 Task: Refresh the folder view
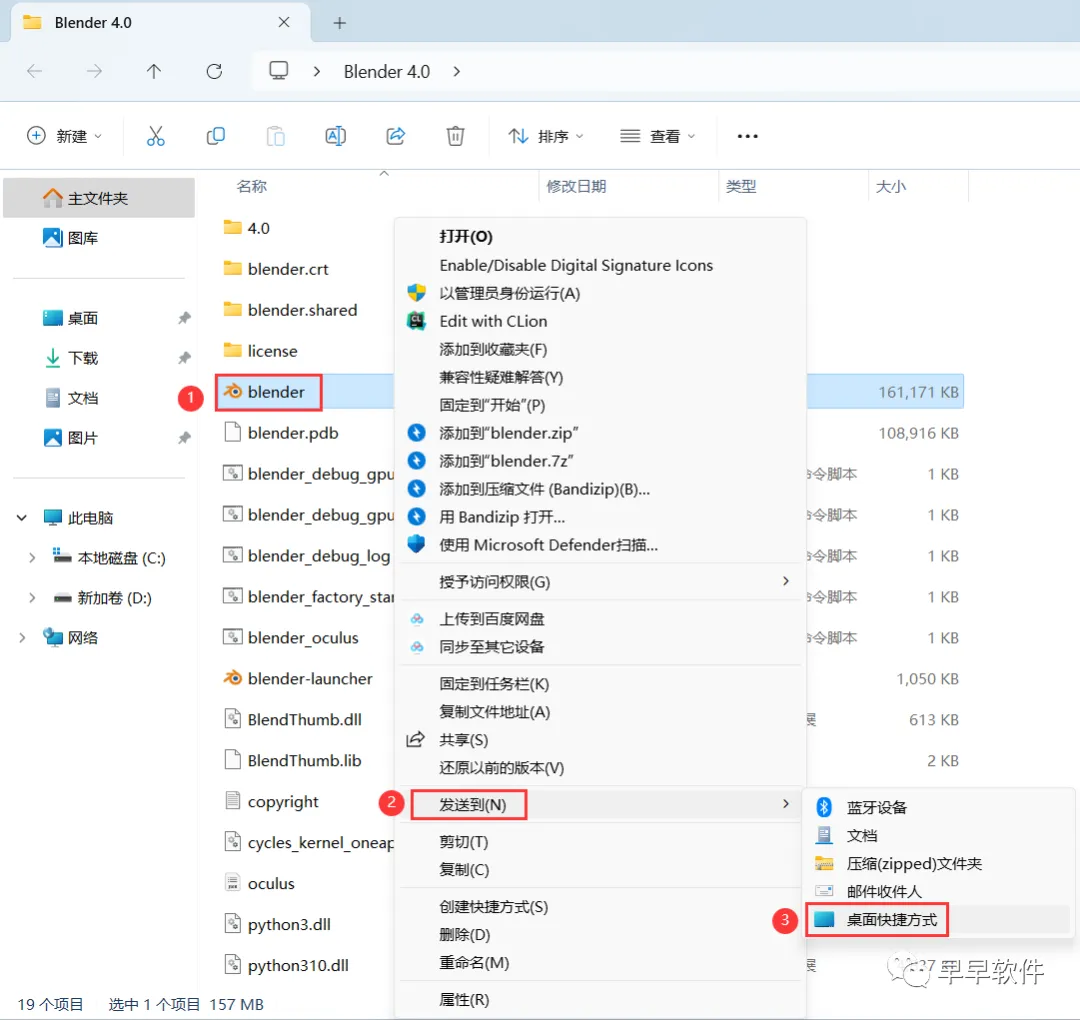(214, 71)
